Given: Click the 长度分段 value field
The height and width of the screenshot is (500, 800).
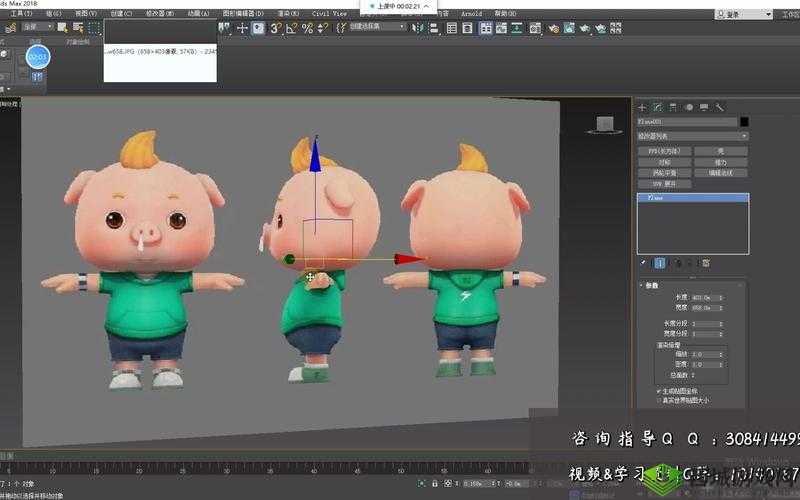Looking at the screenshot, I should pos(703,324).
